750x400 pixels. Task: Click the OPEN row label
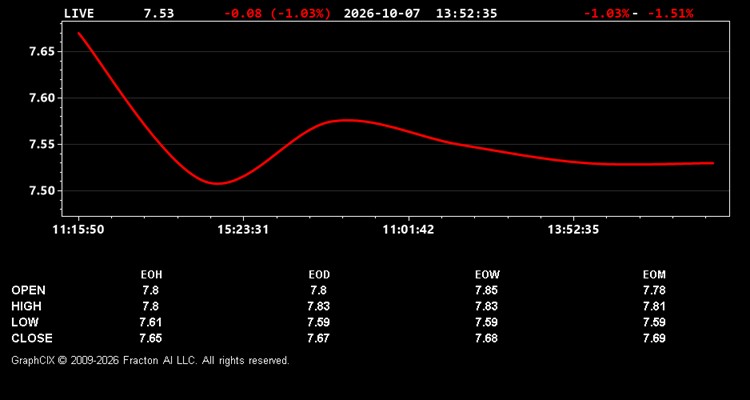tap(28, 290)
